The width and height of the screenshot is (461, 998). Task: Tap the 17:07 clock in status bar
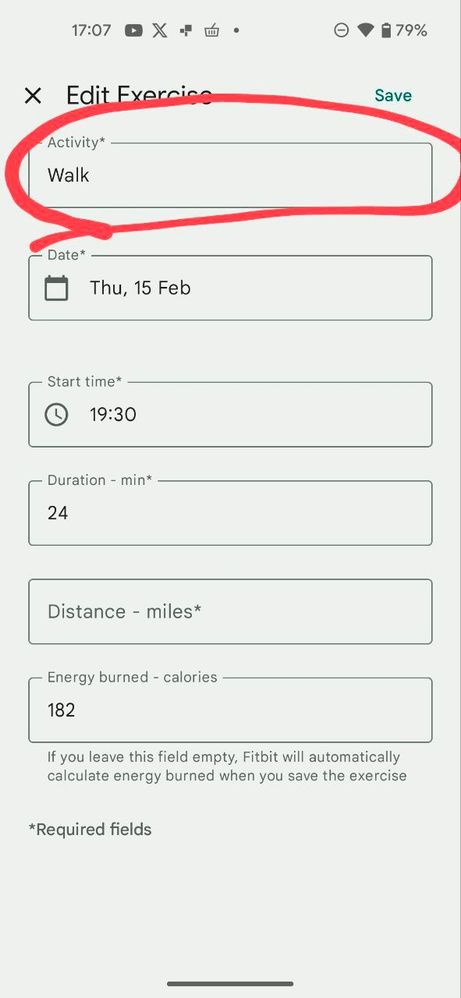91,30
